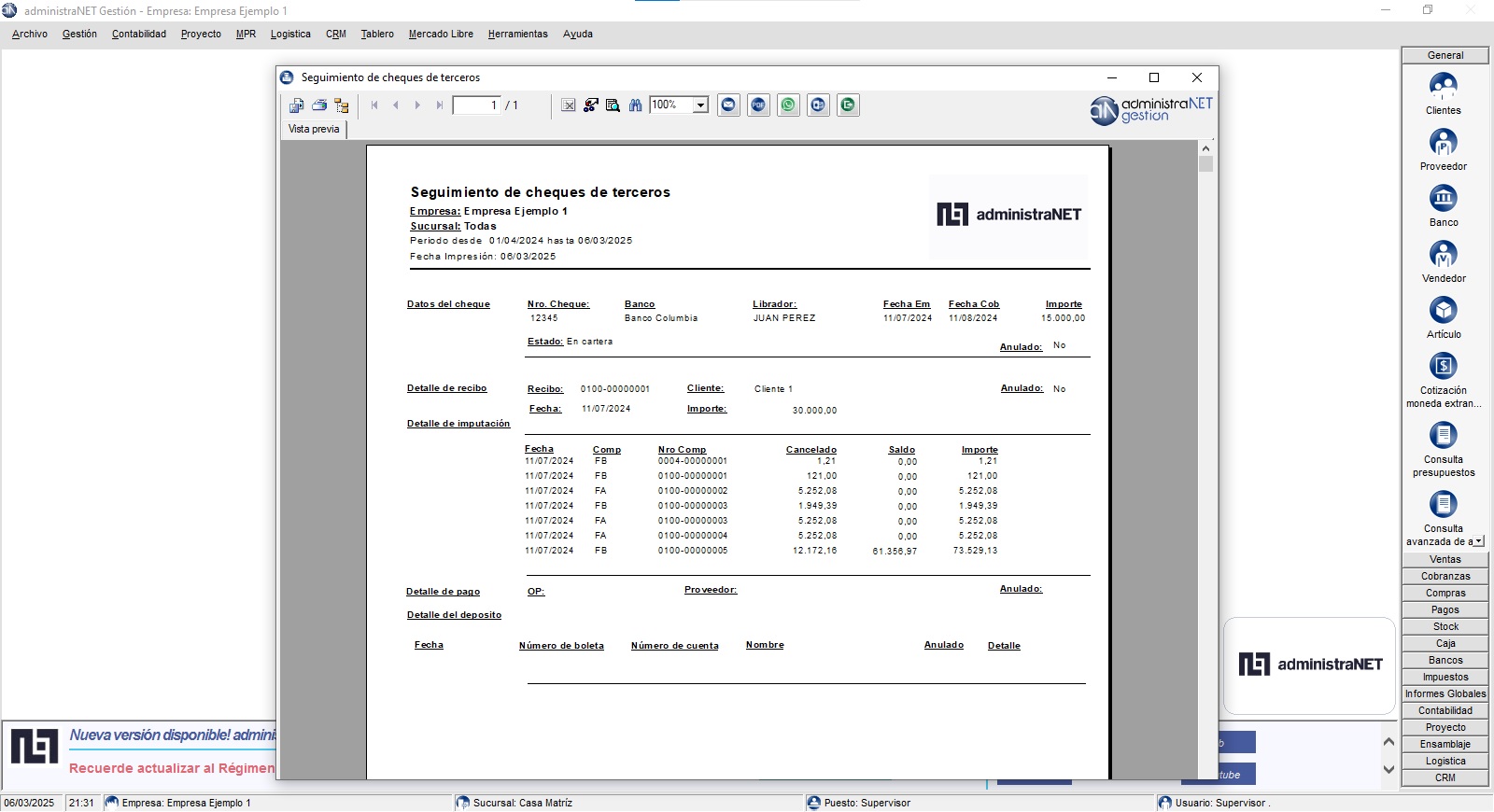Click the Proyecto sidebar button
The image size is (1494, 812).
point(1445,728)
